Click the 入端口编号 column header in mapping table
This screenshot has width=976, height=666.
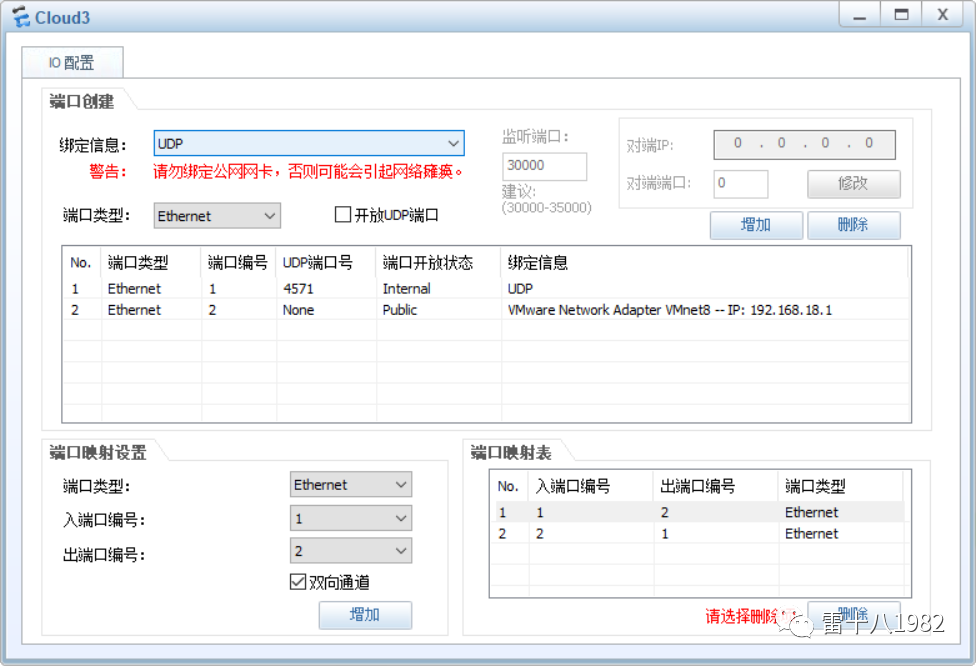point(590,486)
